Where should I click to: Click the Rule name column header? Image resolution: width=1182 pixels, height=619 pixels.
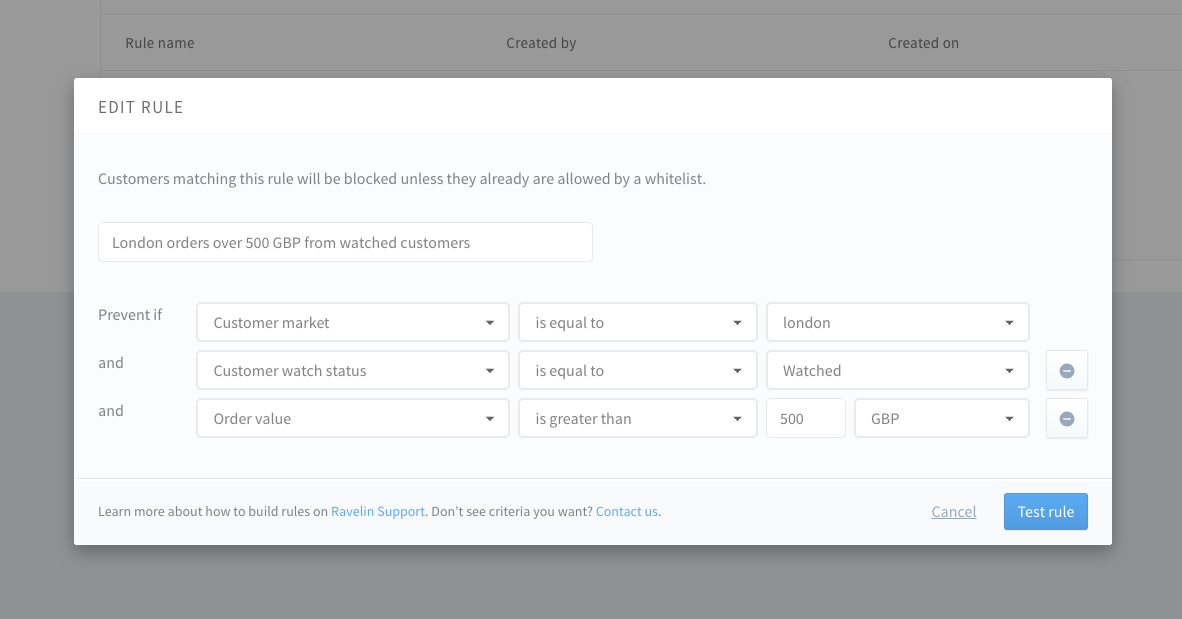coord(160,43)
